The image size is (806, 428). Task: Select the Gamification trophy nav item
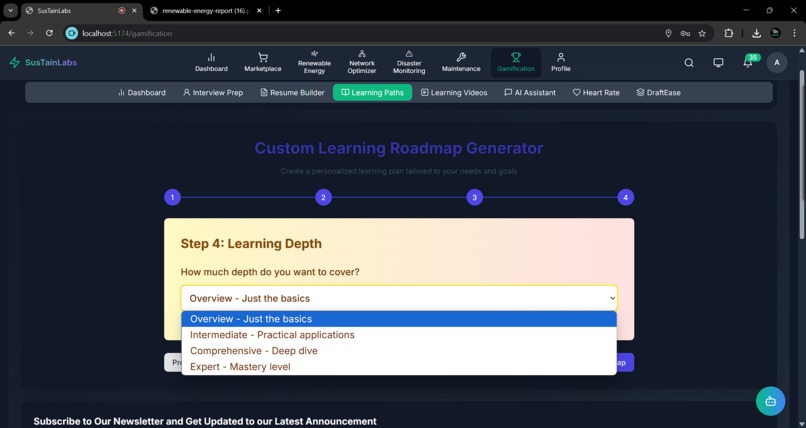click(516, 63)
